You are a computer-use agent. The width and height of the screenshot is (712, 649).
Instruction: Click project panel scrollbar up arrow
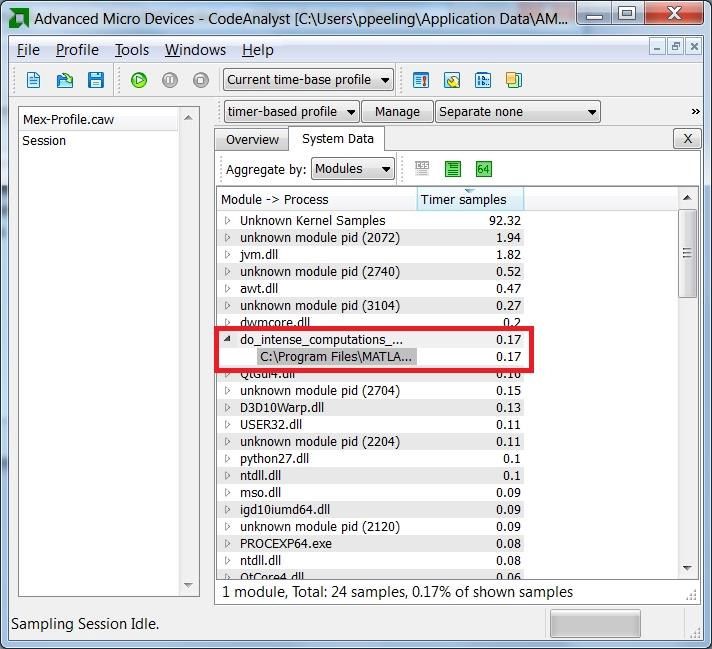[188, 118]
